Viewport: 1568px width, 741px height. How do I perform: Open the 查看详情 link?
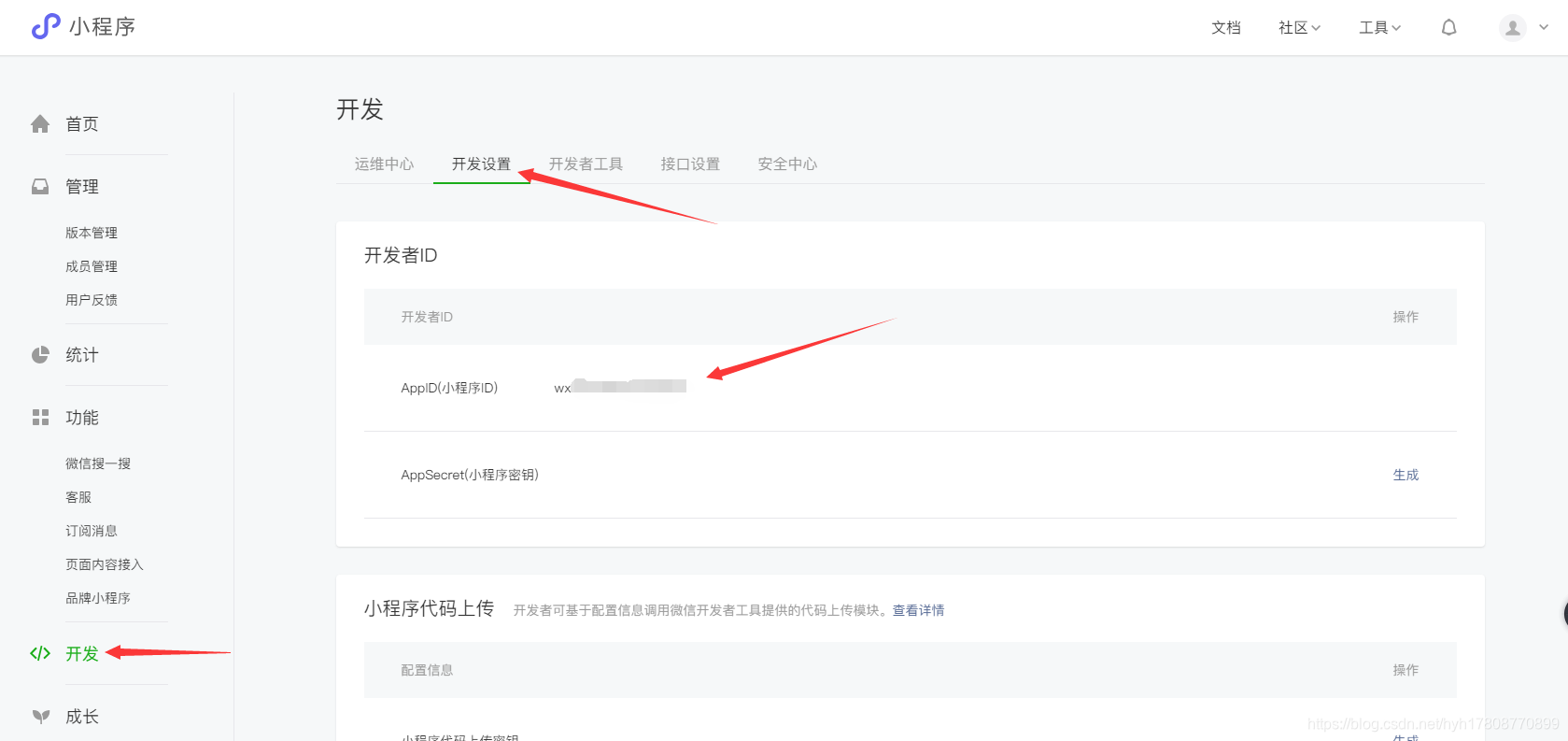[x=918, y=610]
